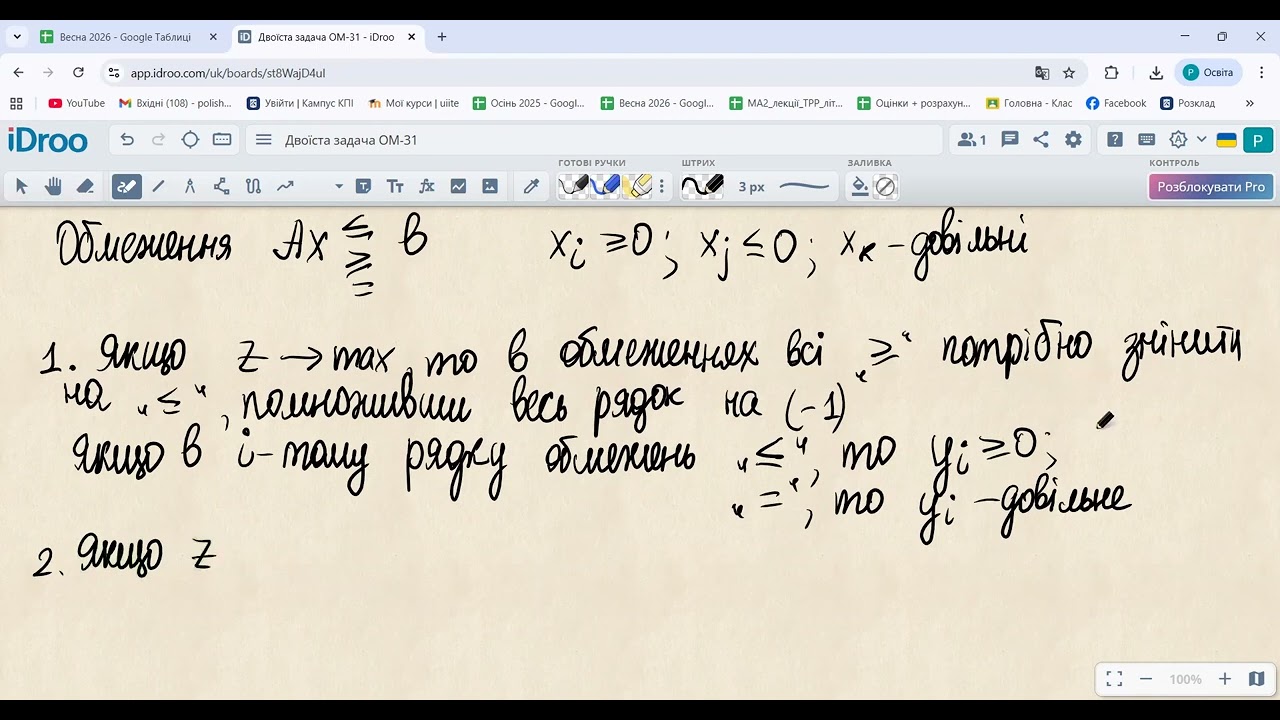1280x720 pixels.
Task: Select the arrow selection tool
Action: (x=22, y=186)
